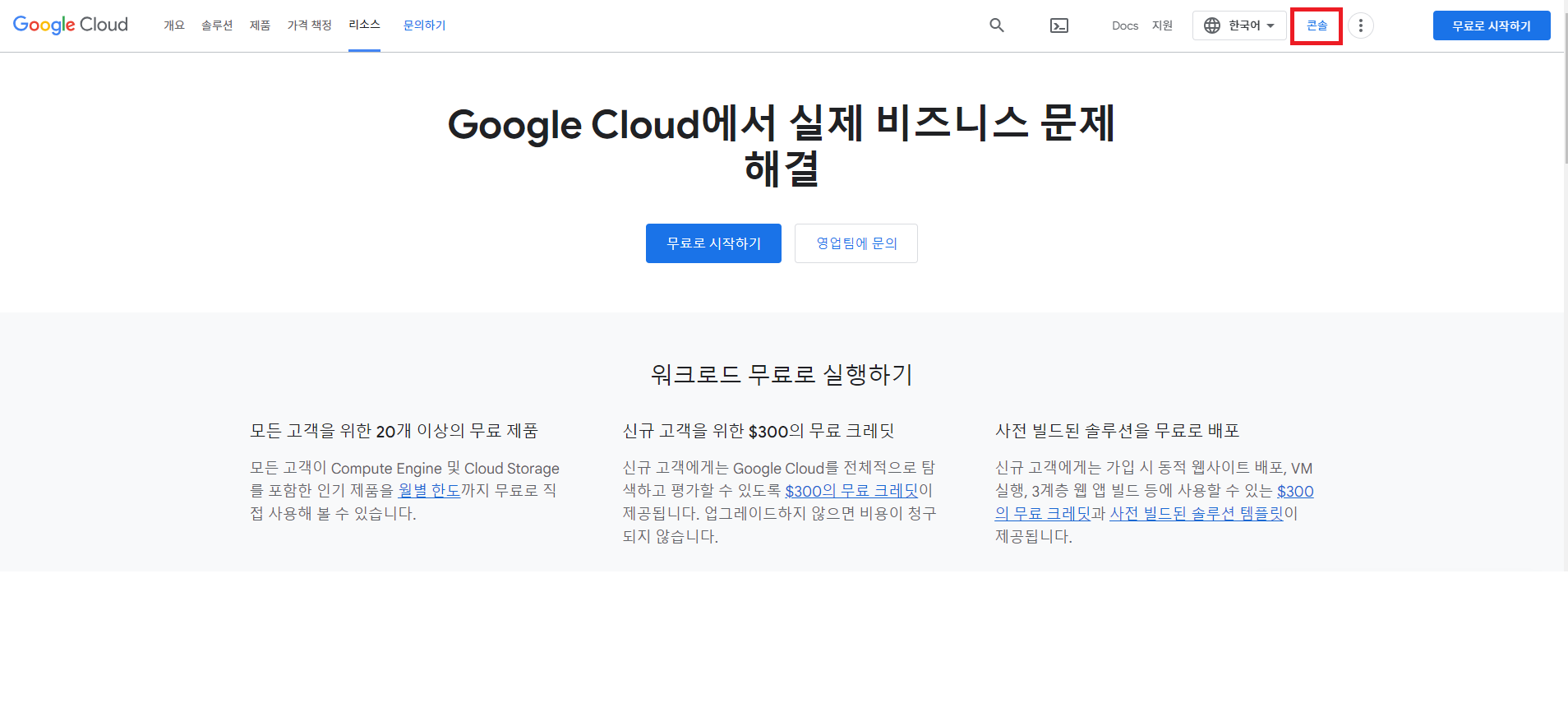Click the Google Cloud logo
The width and height of the screenshot is (1568, 717).
pyautogui.click(x=71, y=25)
